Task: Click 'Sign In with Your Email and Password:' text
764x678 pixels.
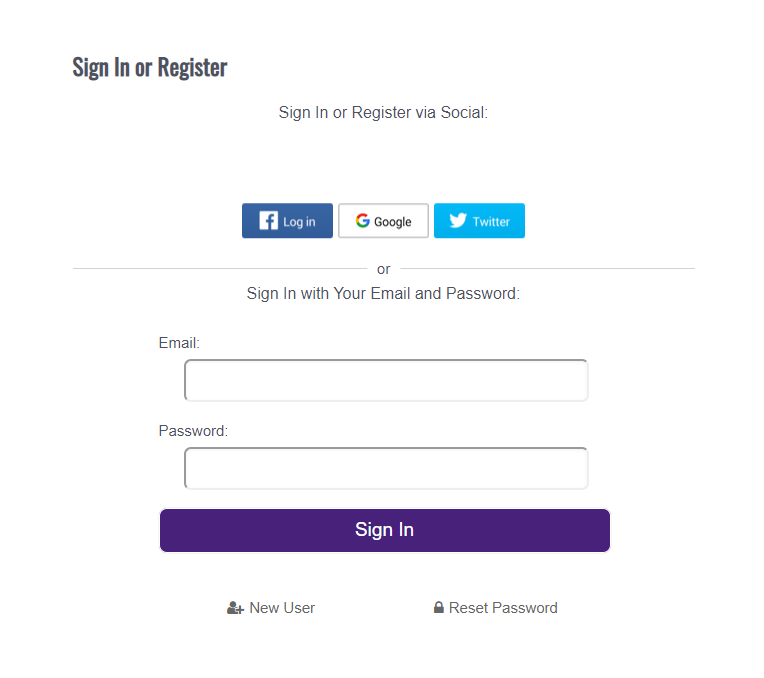Action: pos(383,294)
